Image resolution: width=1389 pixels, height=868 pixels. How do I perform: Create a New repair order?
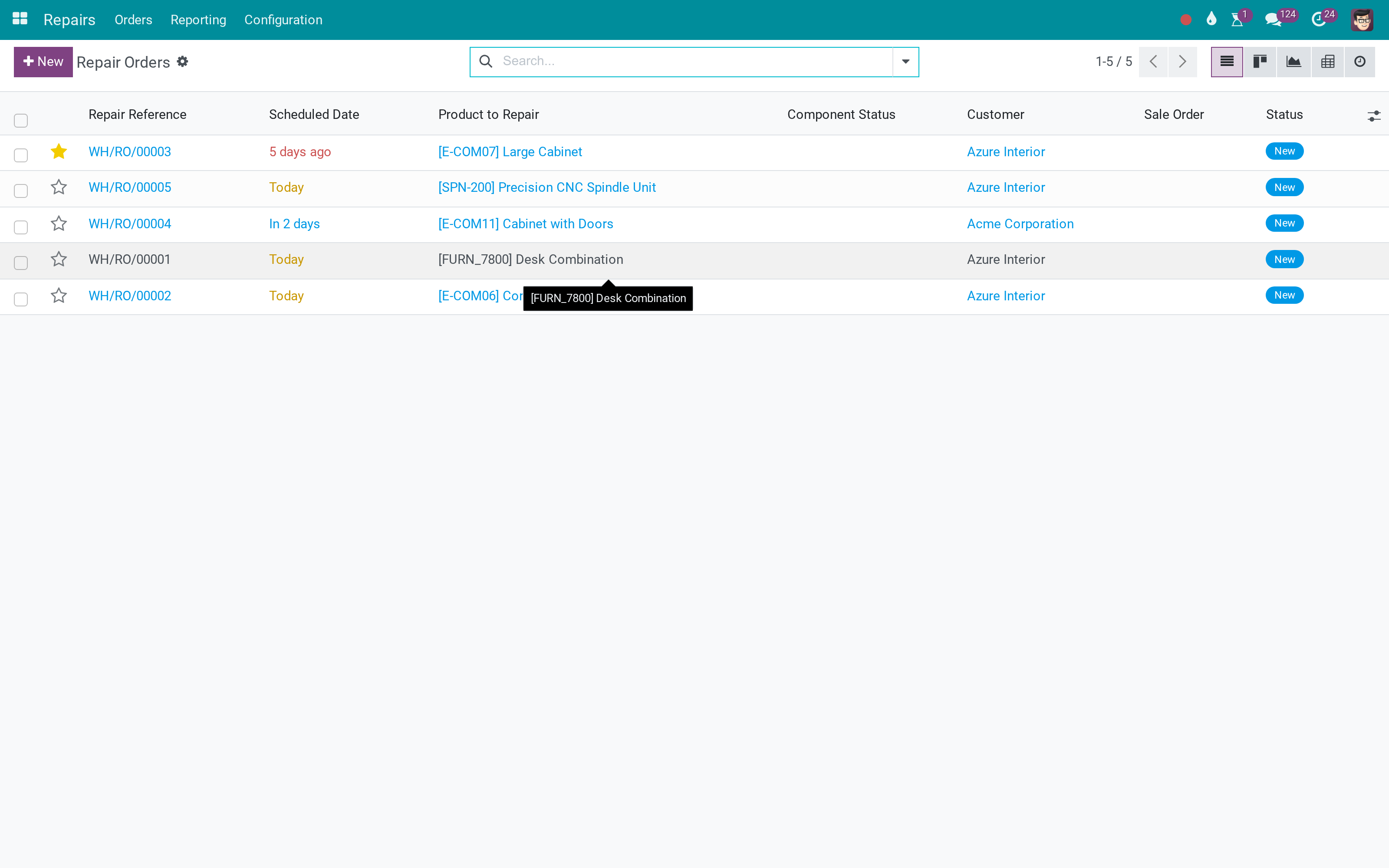43,62
